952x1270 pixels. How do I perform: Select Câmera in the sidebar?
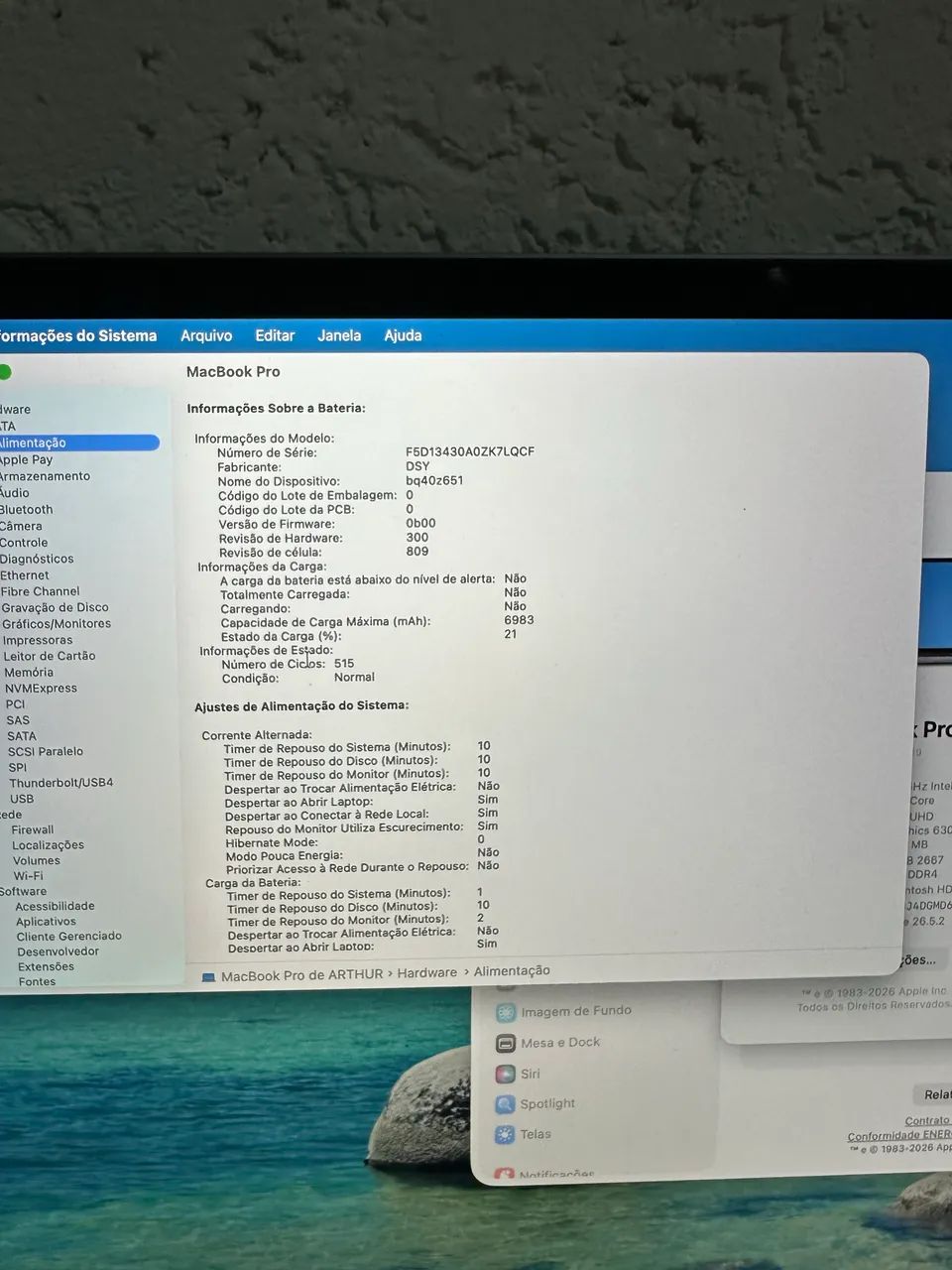[21, 527]
